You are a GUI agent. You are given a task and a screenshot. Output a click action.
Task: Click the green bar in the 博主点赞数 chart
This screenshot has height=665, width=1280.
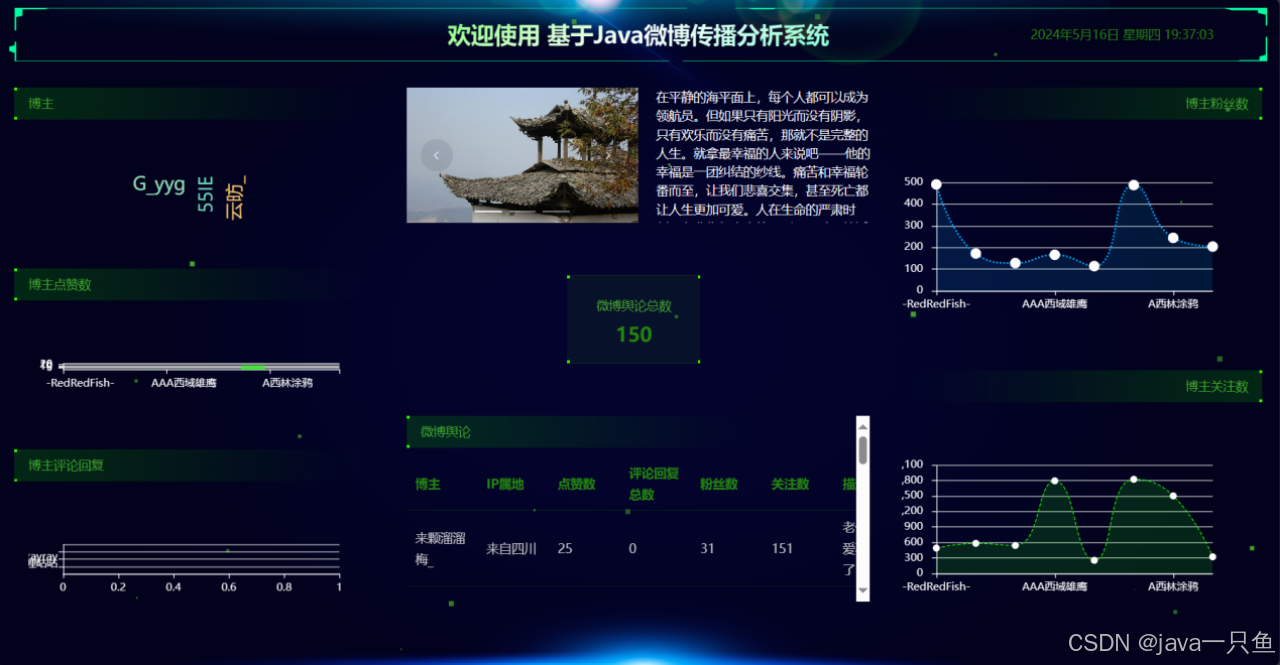(x=253, y=368)
